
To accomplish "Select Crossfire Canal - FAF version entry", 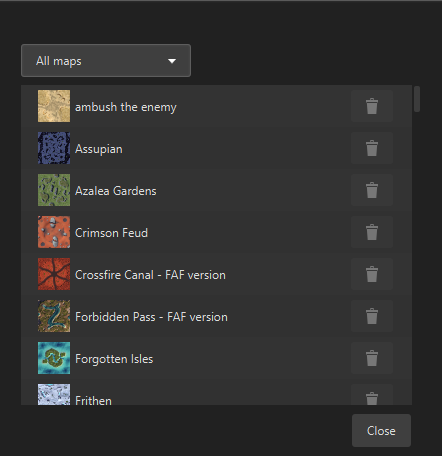I will point(216,274).
